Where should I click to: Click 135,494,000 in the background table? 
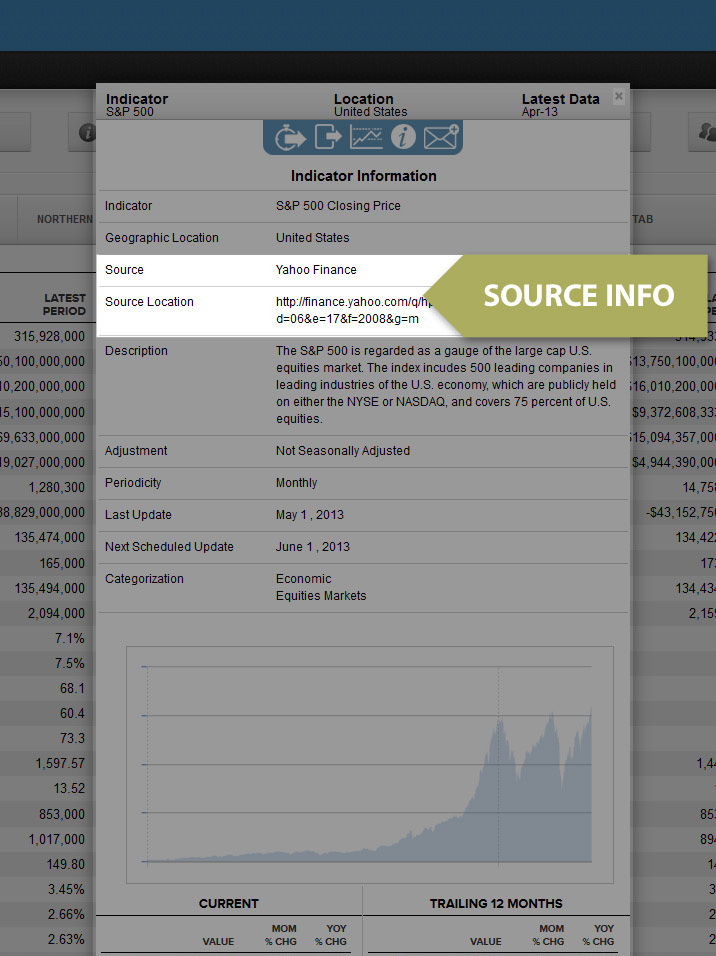pos(50,588)
